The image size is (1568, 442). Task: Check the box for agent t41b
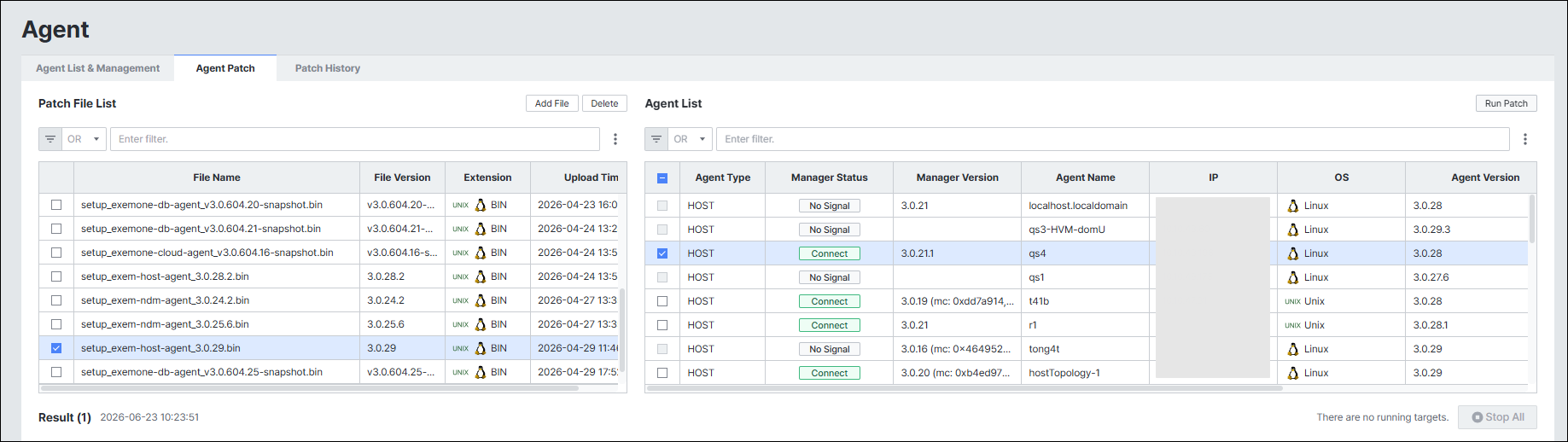pyautogui.click(x=662, y=301)
